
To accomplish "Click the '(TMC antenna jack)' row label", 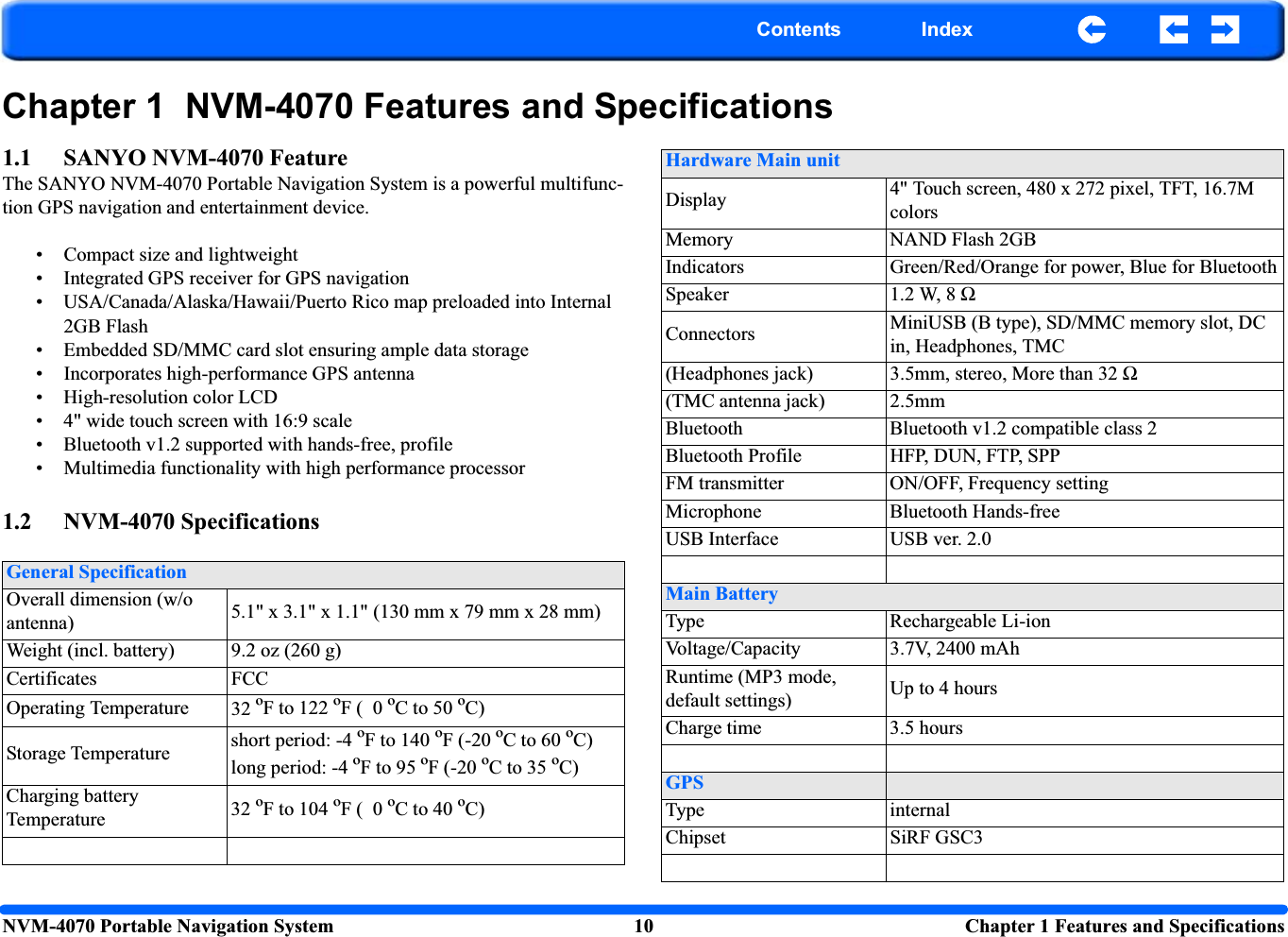I will pyautogui.click(x=745, y=401).
